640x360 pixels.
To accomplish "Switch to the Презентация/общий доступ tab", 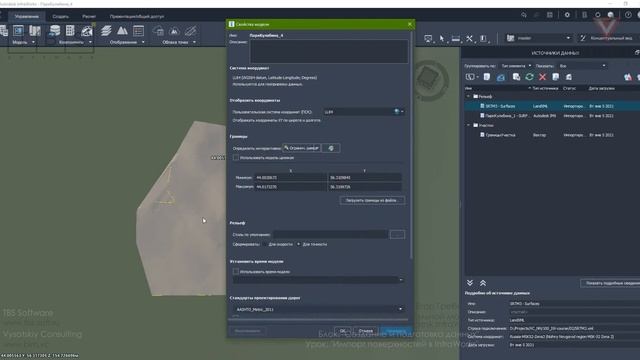I will (137, 16).
